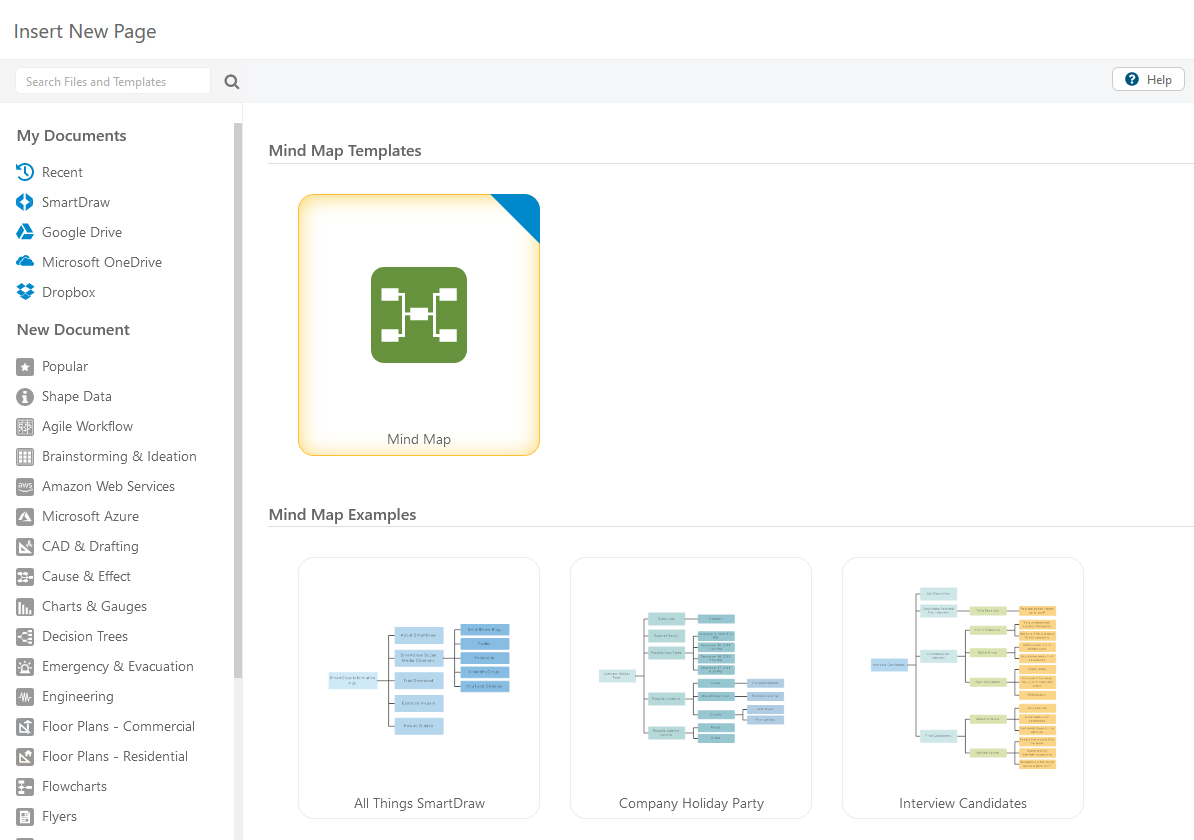This screenshot has height=840, width=1194.
Task: Select the Emergency & Evacuation category
Action: click(x=117, y=666)
